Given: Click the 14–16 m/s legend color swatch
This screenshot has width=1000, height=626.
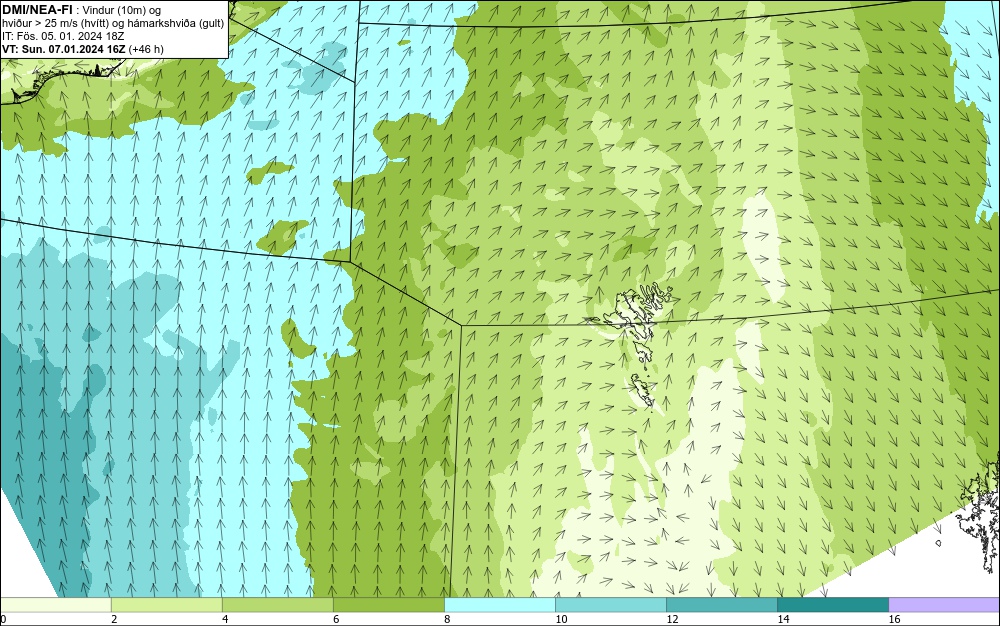Looking at the screenshot, I should (832, 605).
